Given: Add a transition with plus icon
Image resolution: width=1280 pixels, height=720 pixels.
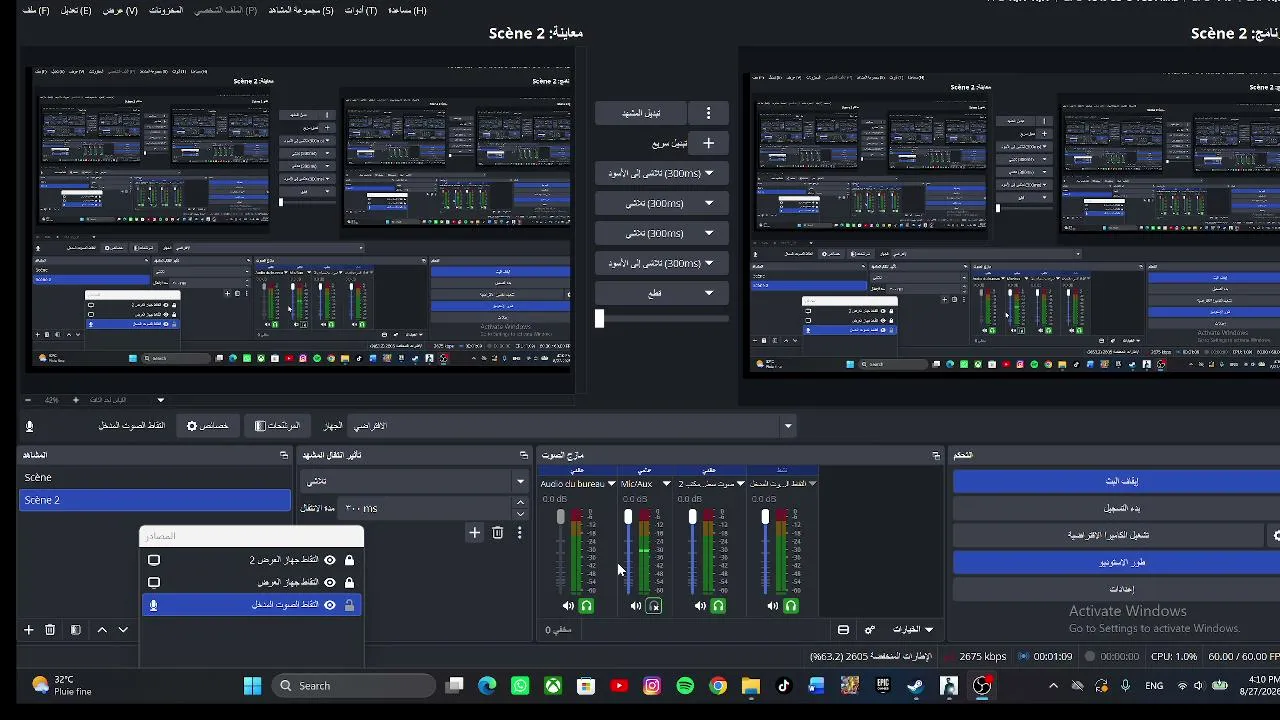Looking at the screenshot, I should coord(475,533).
